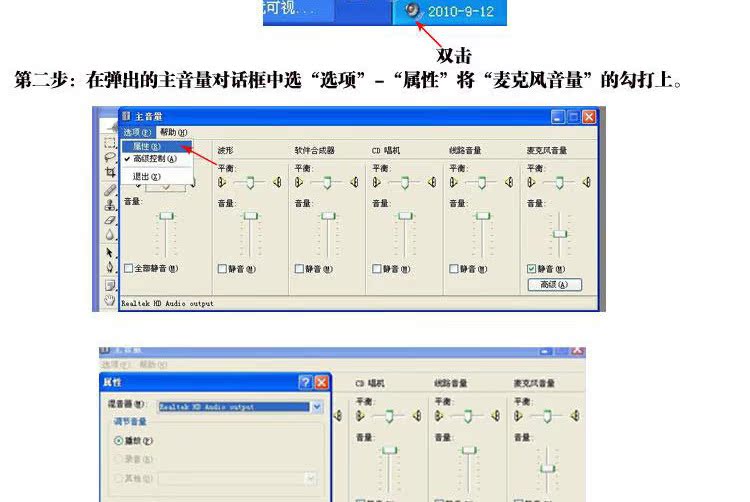
Task: Select the hand tool in left toolbar
Action: pyautogui.click(x=110, y=298)
